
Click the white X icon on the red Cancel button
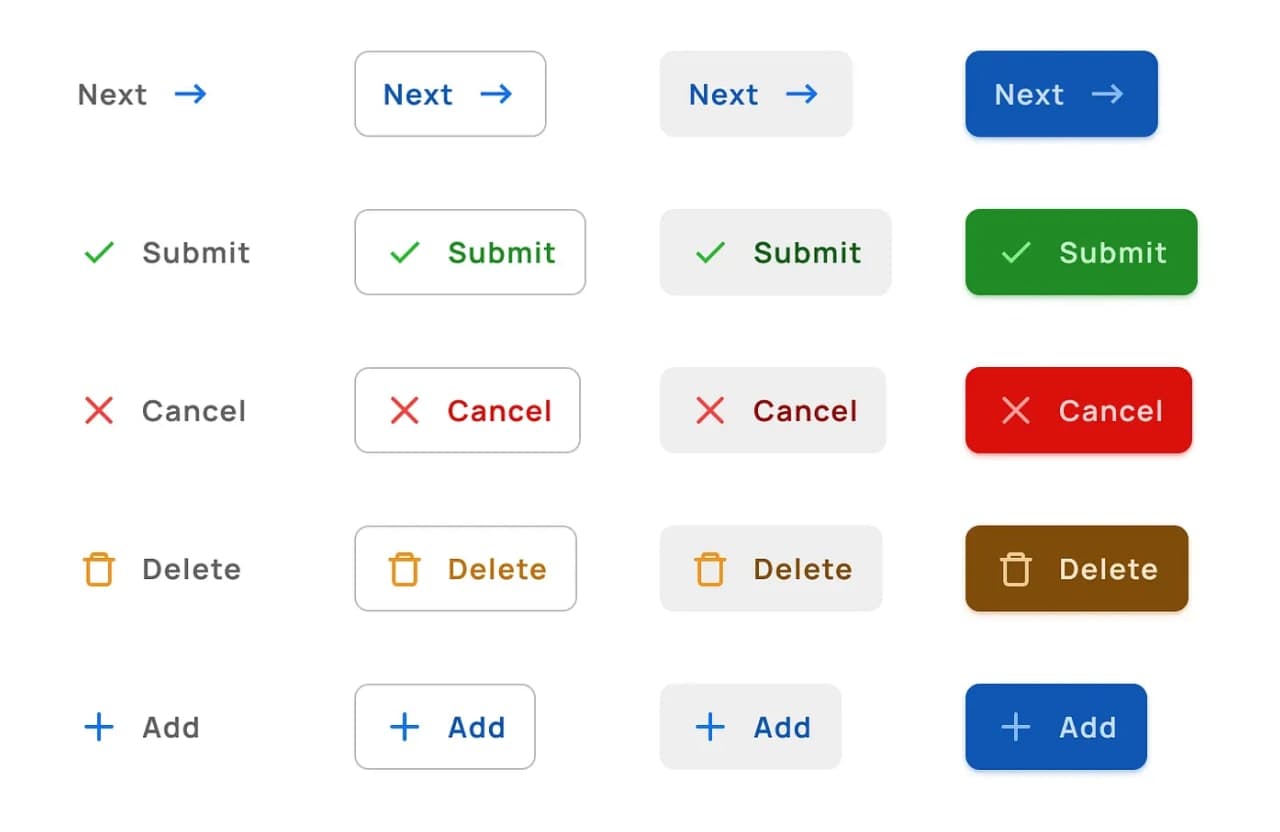(x=1016, y=410)
